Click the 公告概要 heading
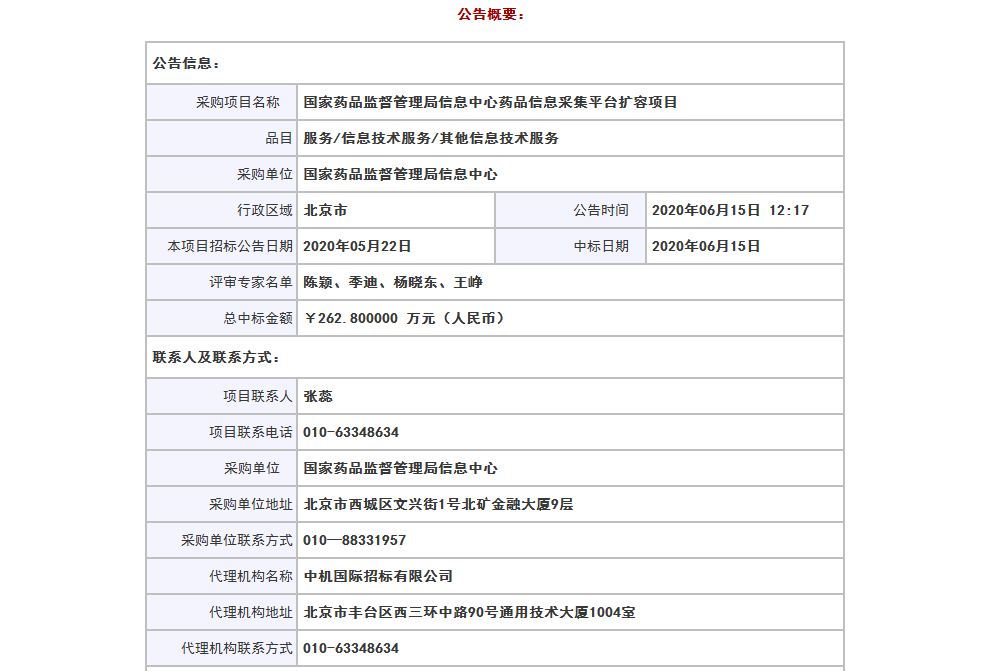Screen dimensions: 983x671 coord(491,14)
